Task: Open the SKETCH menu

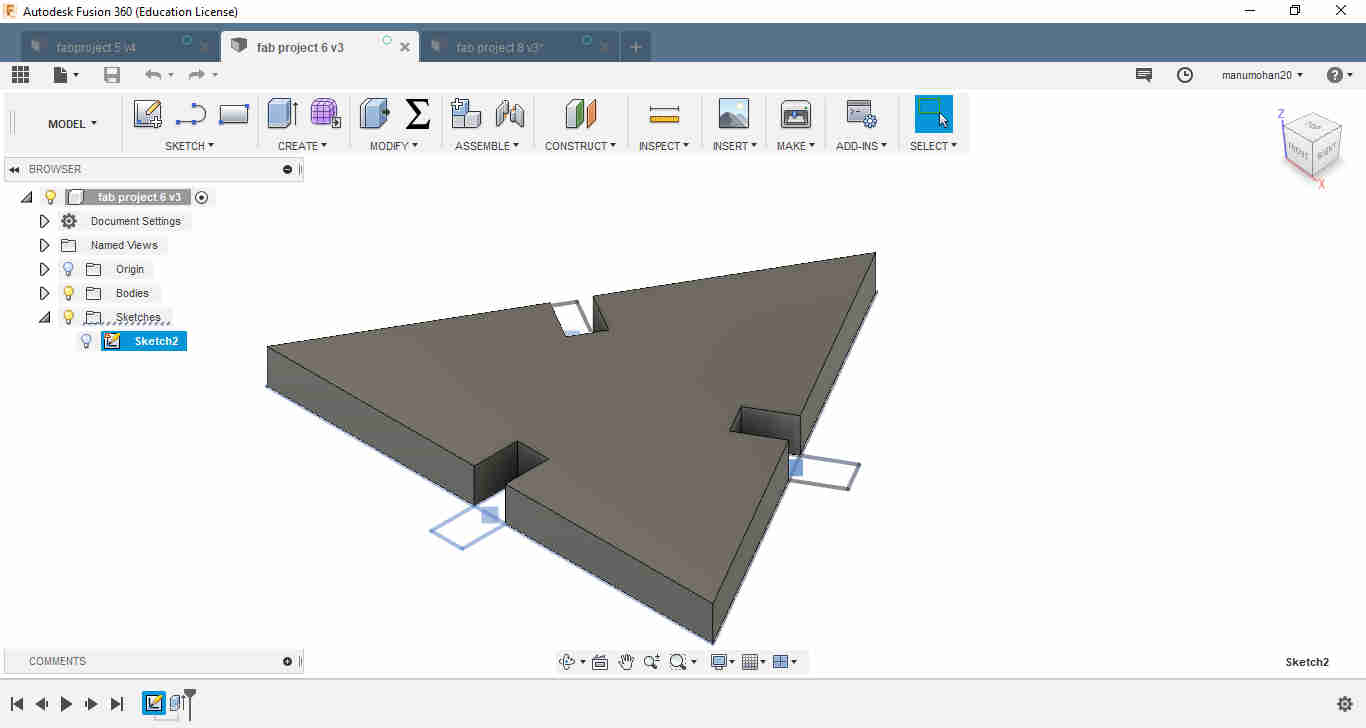Action: tap(190, 146)
